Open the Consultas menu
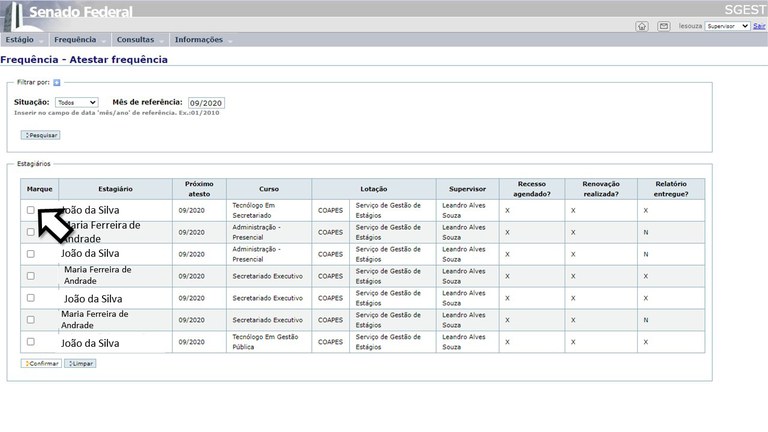 136,40
